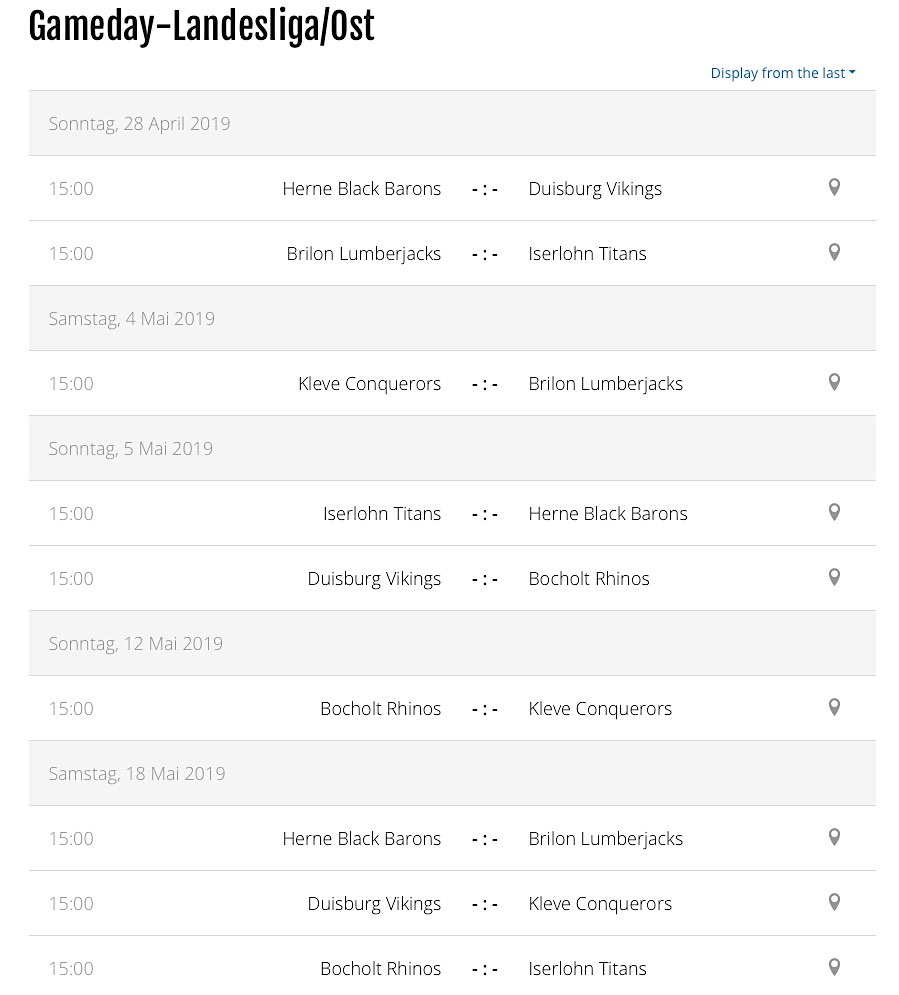The image size is (899, 995).
Task: Click map pin for Bocholt Rhinos vs Iserlohn Titans
Action: [834, 966]
